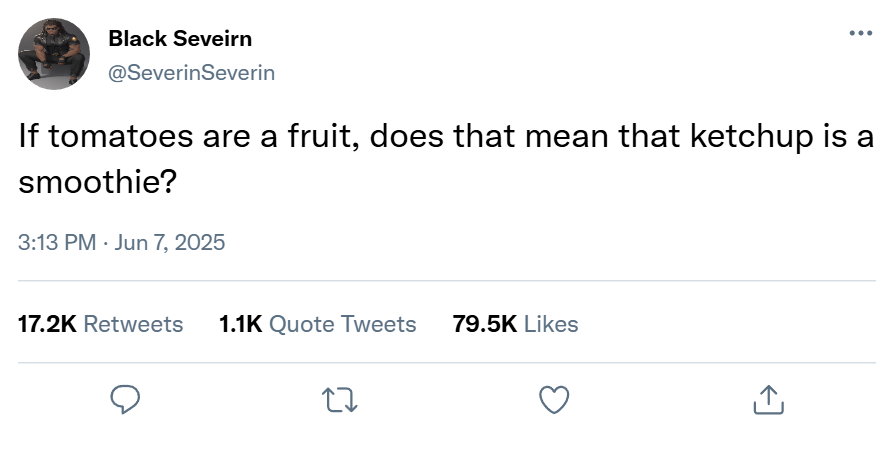Click the Jun 7, 2025 date
This screenshot has width=894, height=454.
(x=171, y=242)
